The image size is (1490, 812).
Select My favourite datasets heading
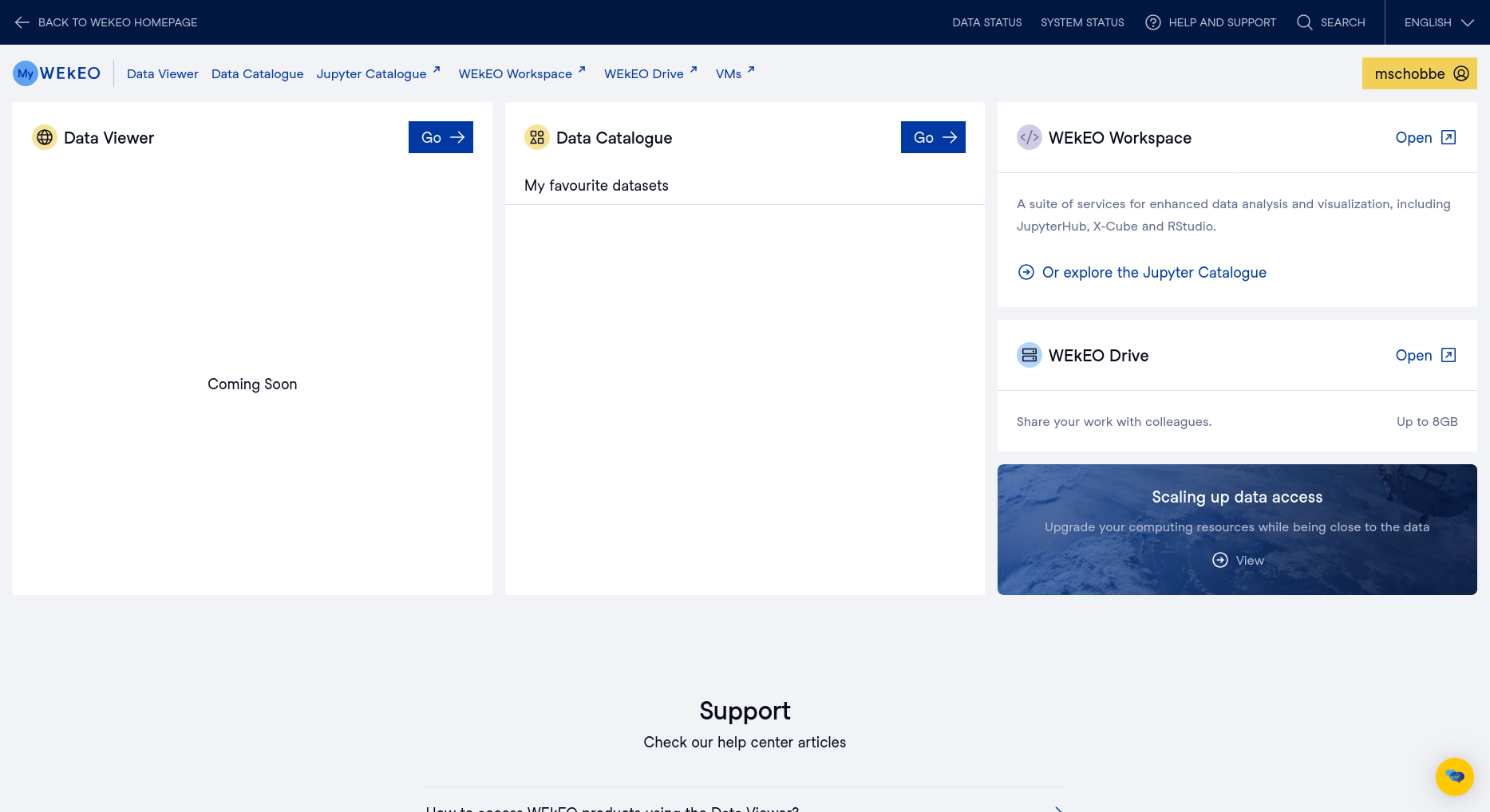click(596, 185)
